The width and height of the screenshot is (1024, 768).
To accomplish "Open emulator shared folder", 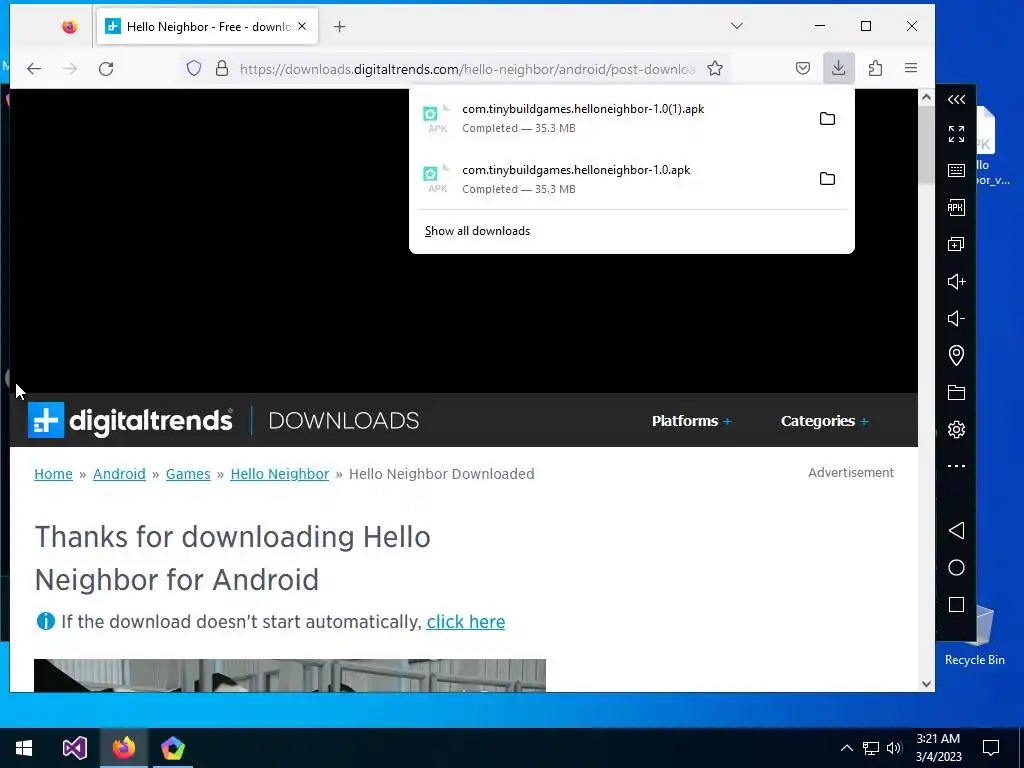I will pyautogui.click(x=956, y=392).
